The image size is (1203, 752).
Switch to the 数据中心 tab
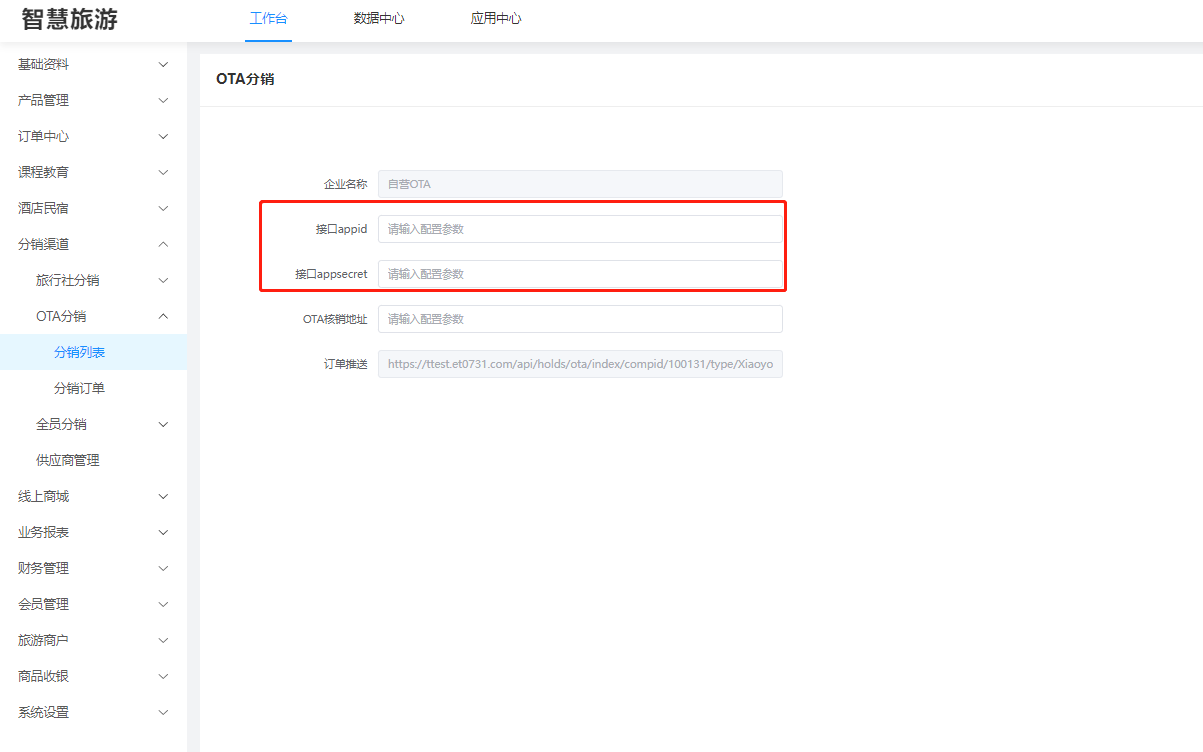379,18
